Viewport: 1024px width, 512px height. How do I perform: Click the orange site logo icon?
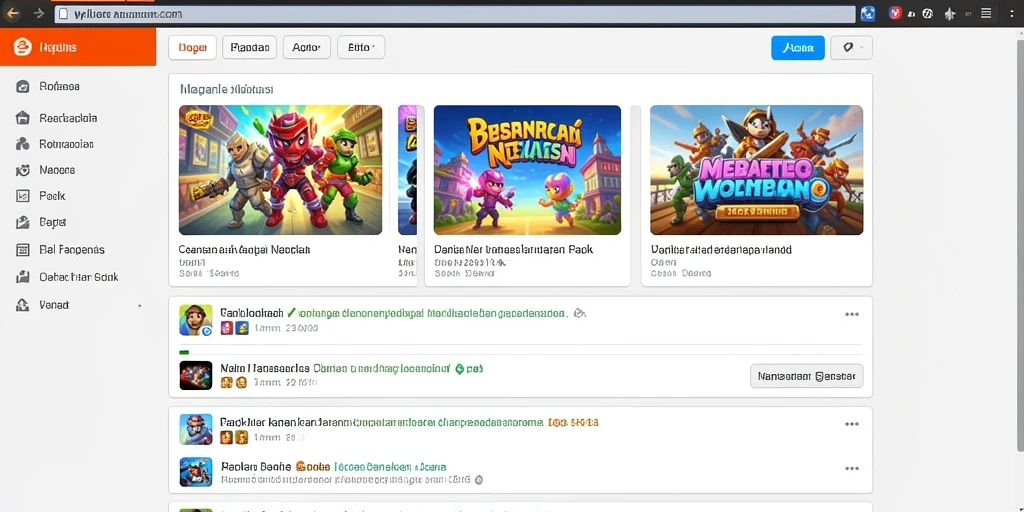[22, 47]
